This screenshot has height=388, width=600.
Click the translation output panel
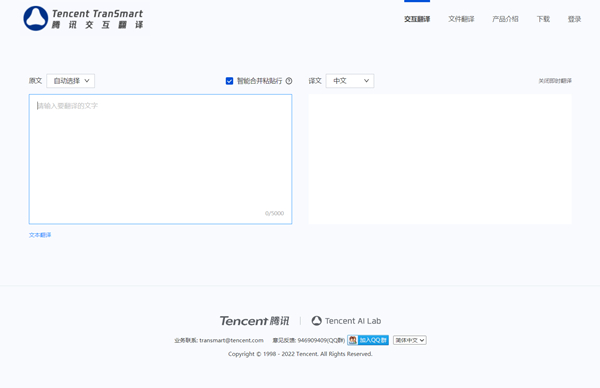point(440,159)
